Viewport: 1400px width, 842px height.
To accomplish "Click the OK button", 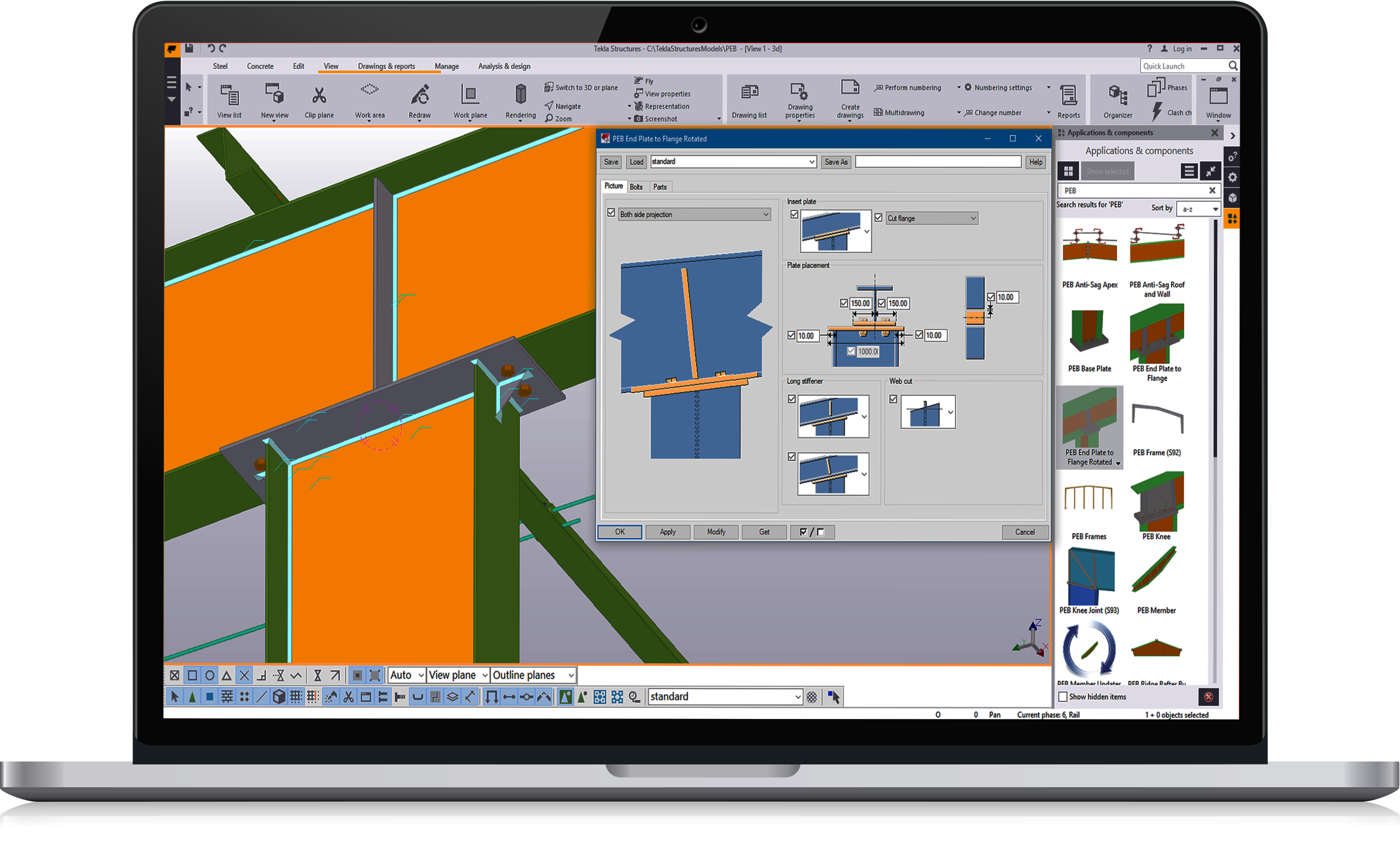I will click(x=619, y=532).
